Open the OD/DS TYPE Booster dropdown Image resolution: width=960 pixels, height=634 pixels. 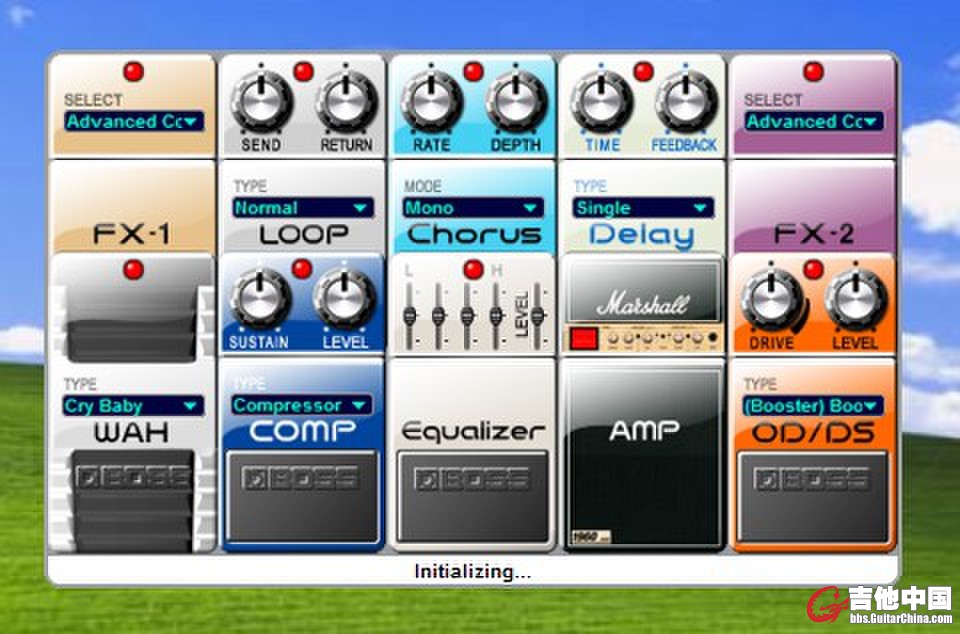(x=813, y=405)
